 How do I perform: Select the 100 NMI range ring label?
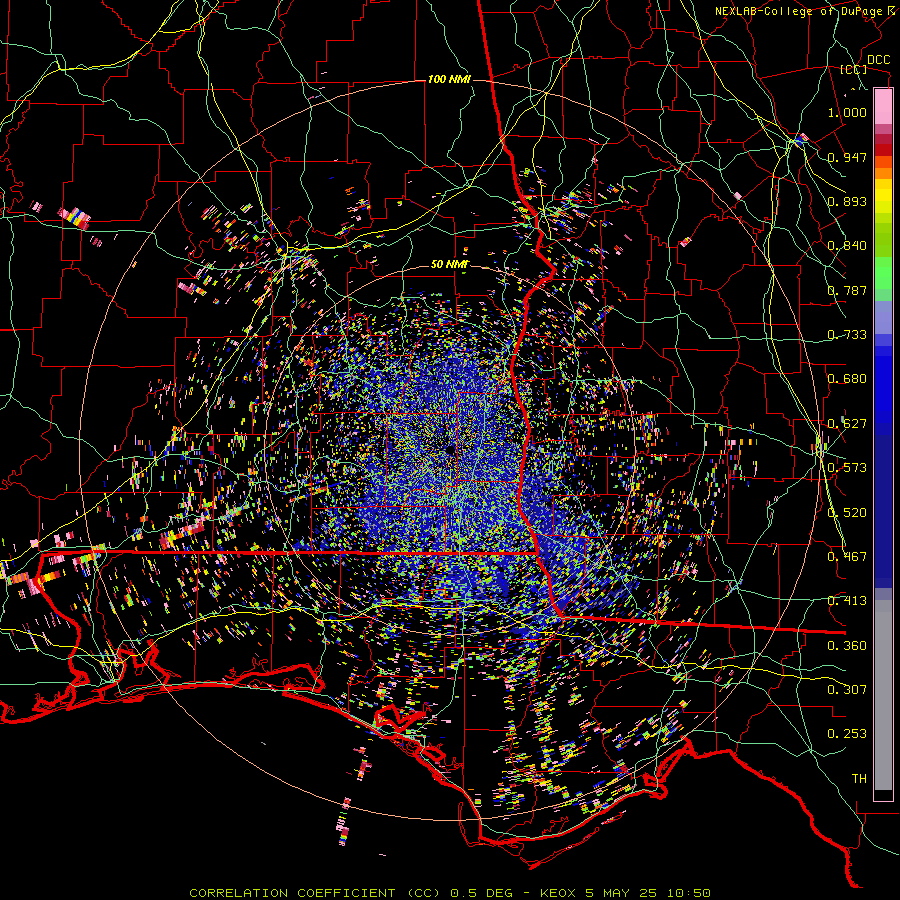(449, 79)
